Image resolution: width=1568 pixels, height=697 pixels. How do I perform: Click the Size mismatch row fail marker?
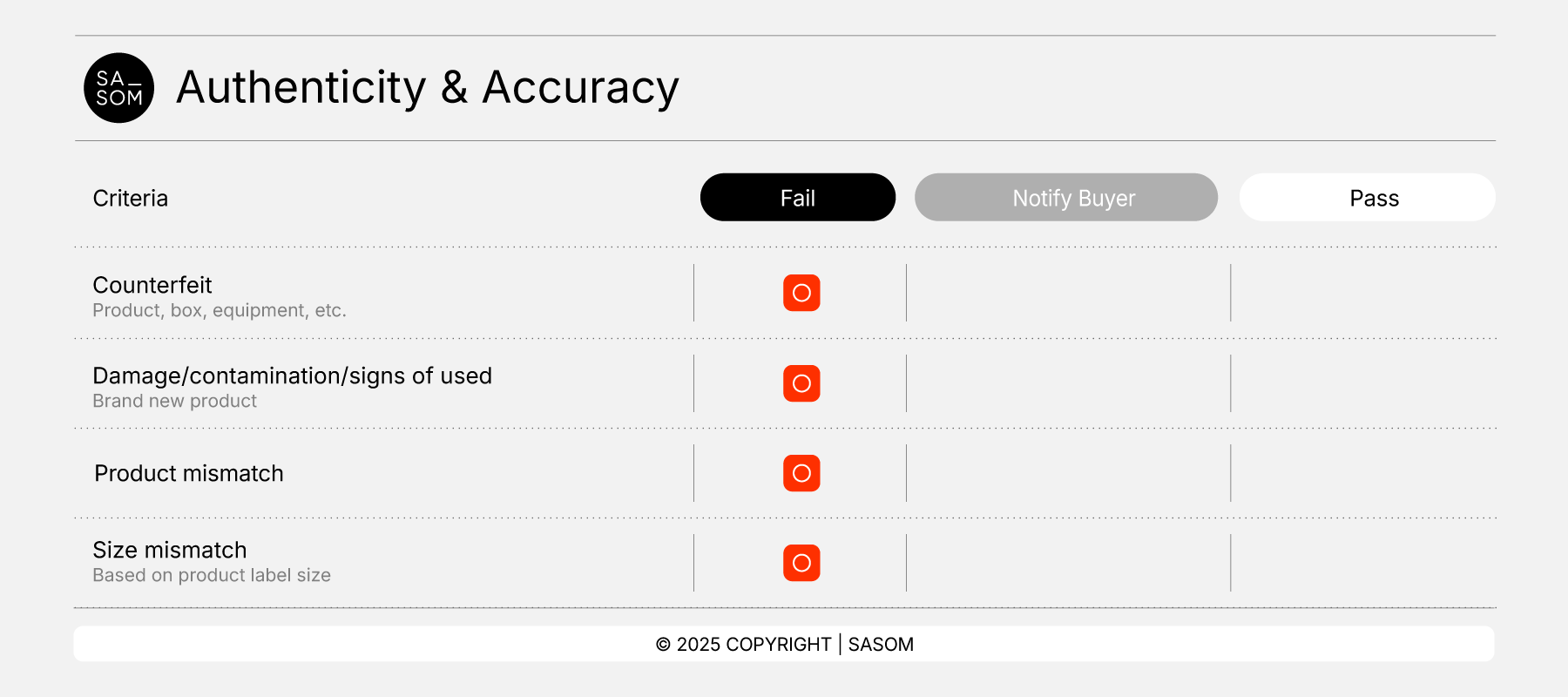tap(801, 563)
